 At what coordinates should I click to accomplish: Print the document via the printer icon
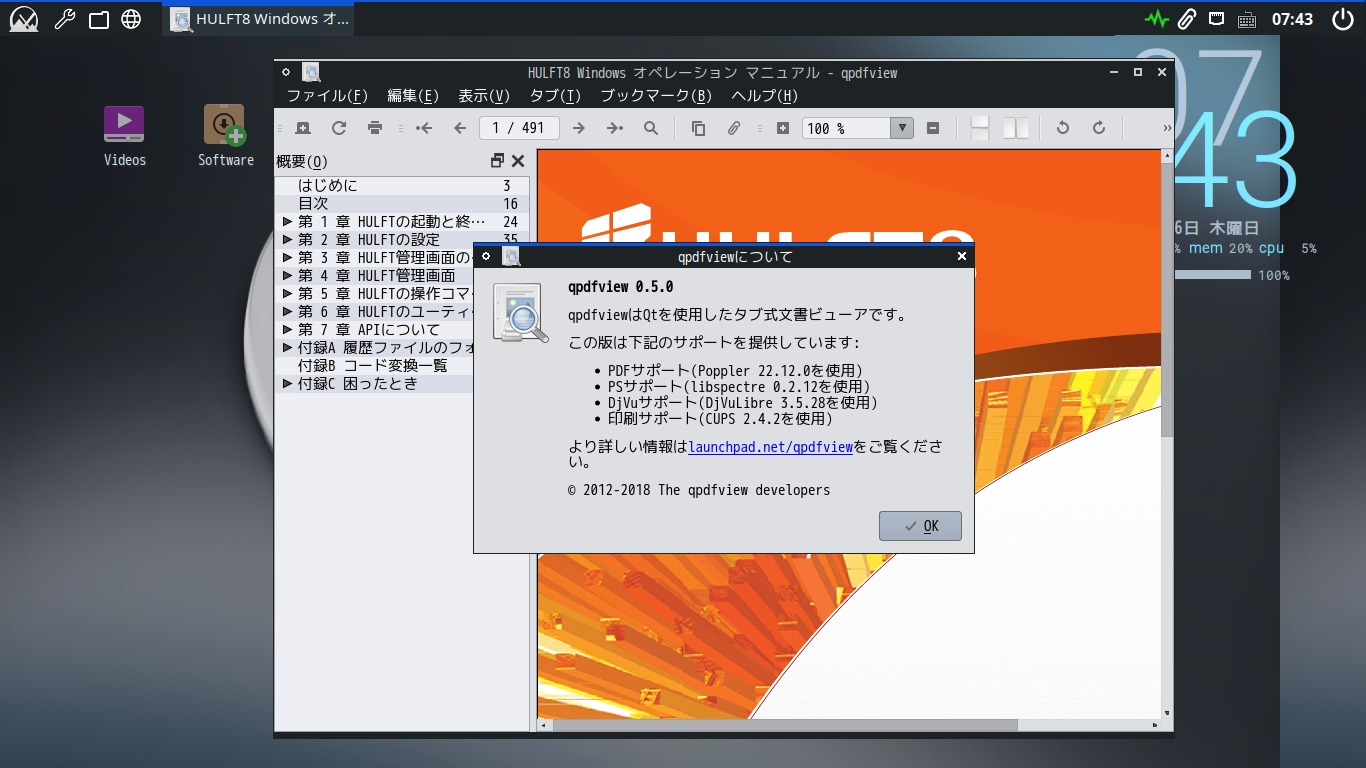(375, 128)
